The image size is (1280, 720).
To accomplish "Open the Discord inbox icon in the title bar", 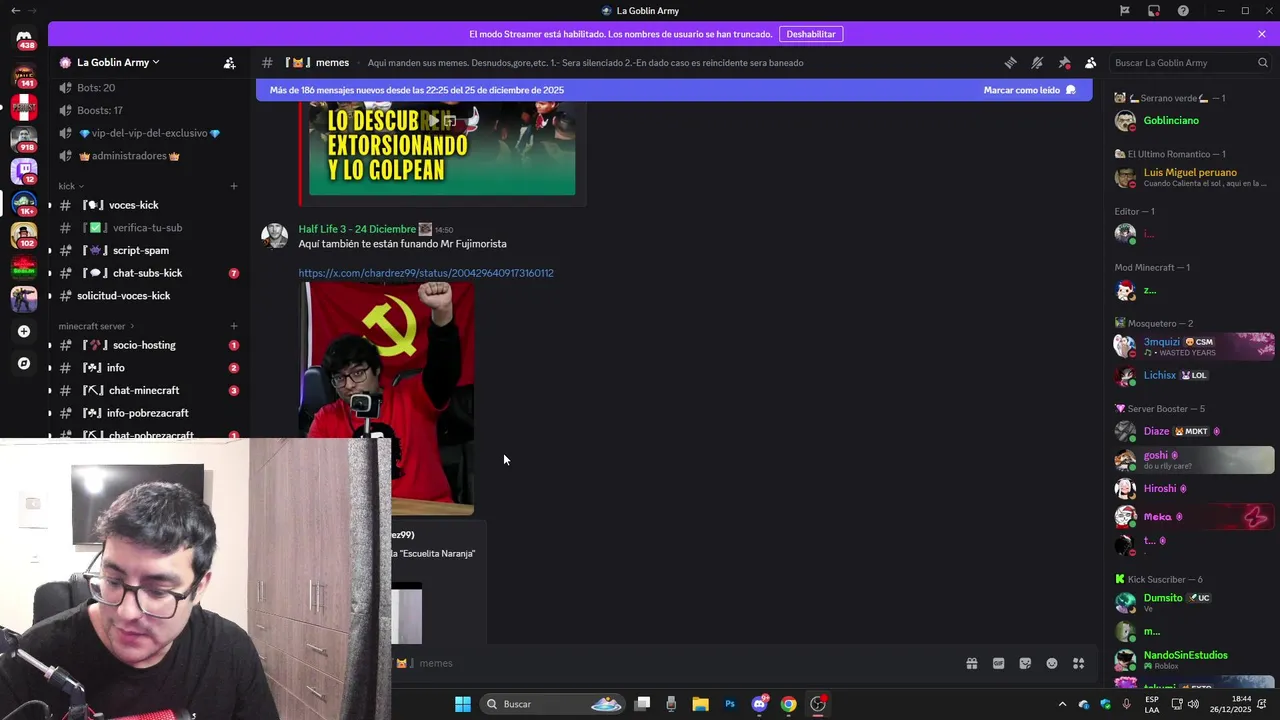I will pos(1154,11).
